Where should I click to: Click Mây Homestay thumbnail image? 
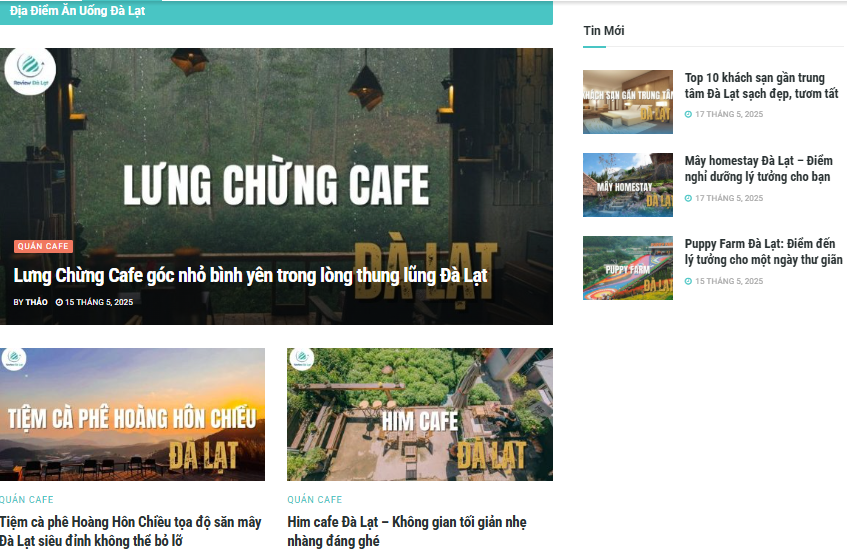(628, 185)
